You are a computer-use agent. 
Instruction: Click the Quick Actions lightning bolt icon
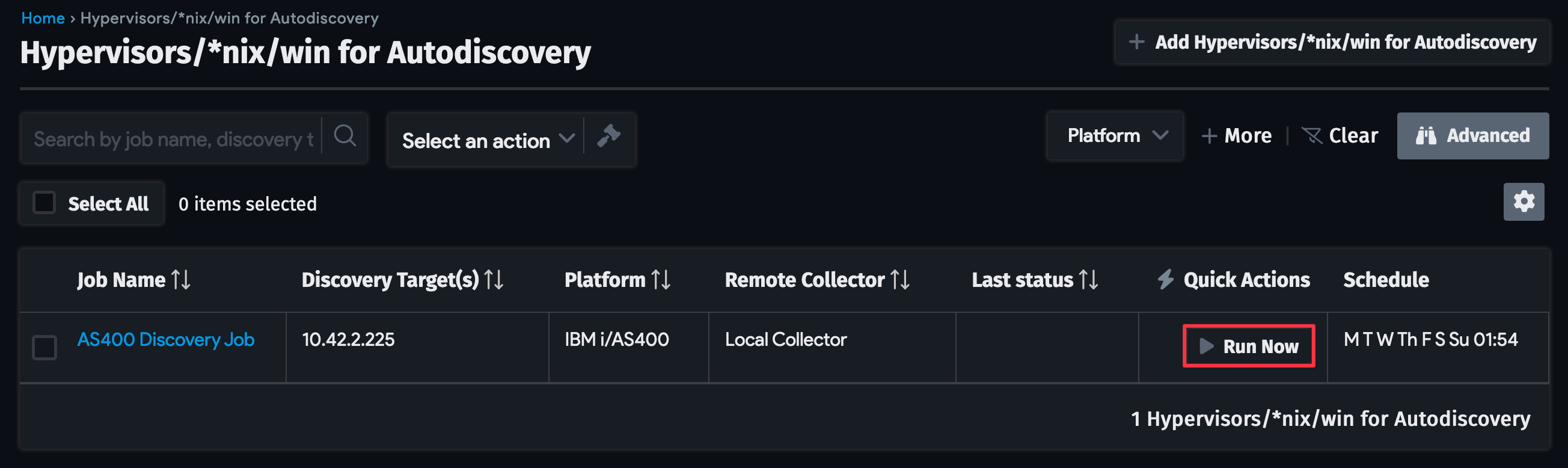point(1166,279)
